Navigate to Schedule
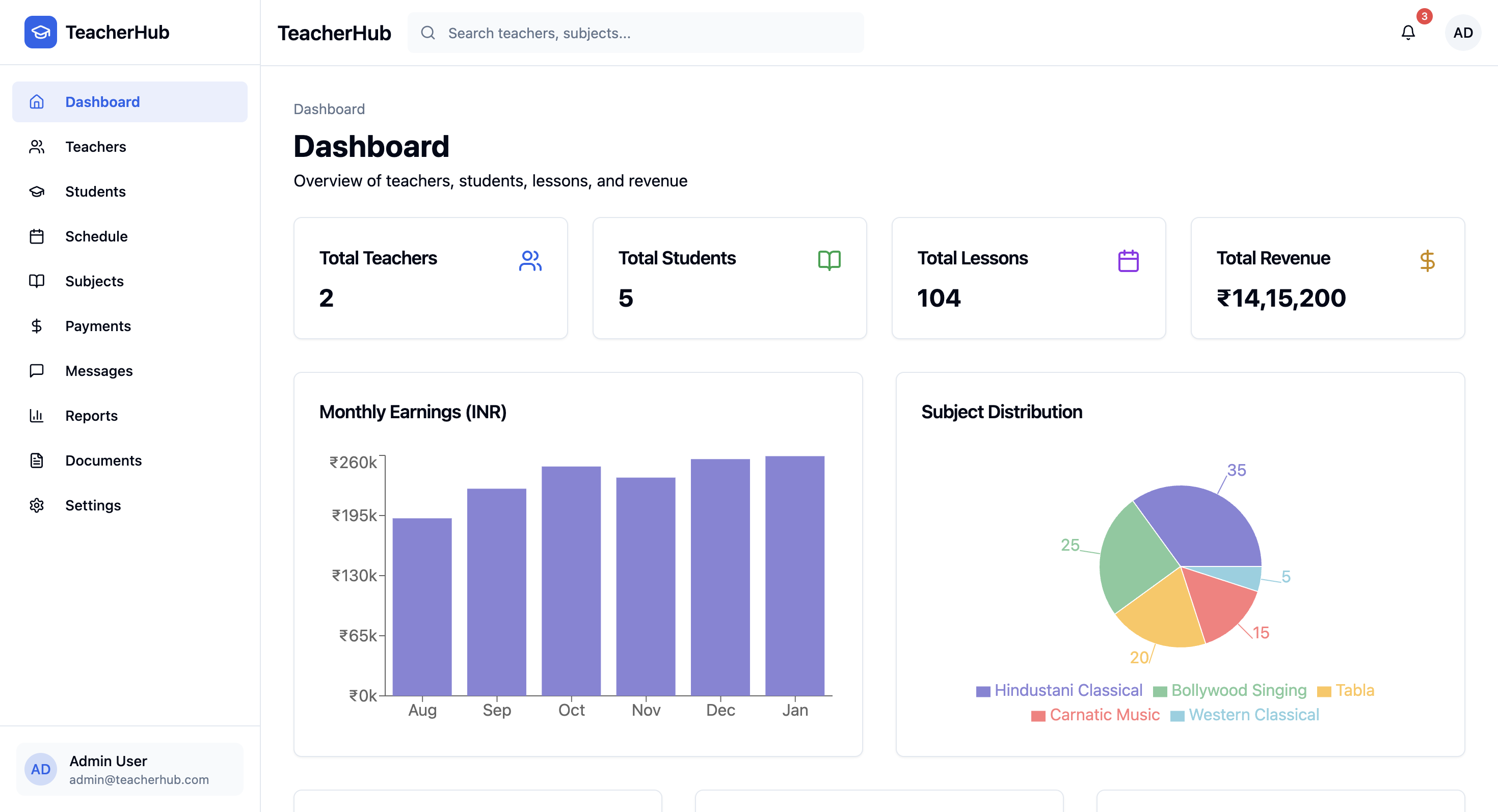The height and width of the screenshot is (812, 1498). coord(130,236)
